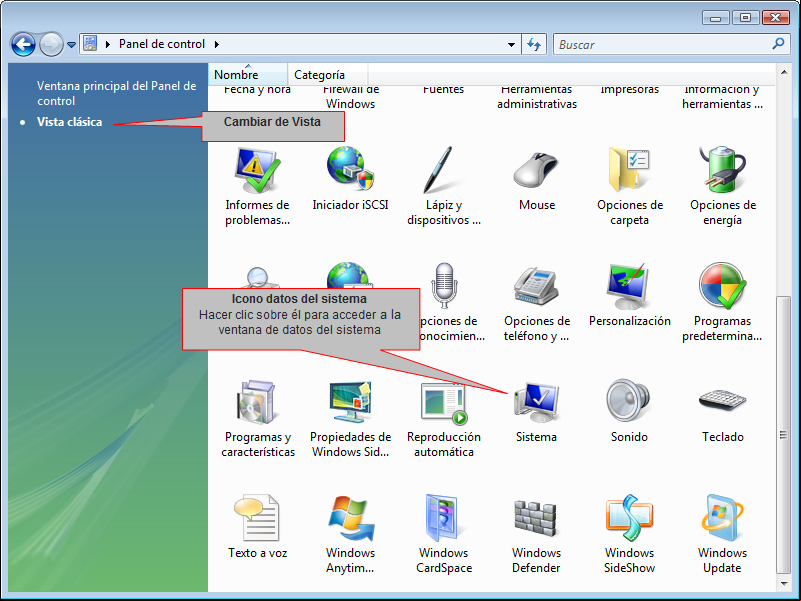This screenshot has width=801, height=601.
Task: Open Propiedades de Windows Sidebar icon
Action: point(350,401)
